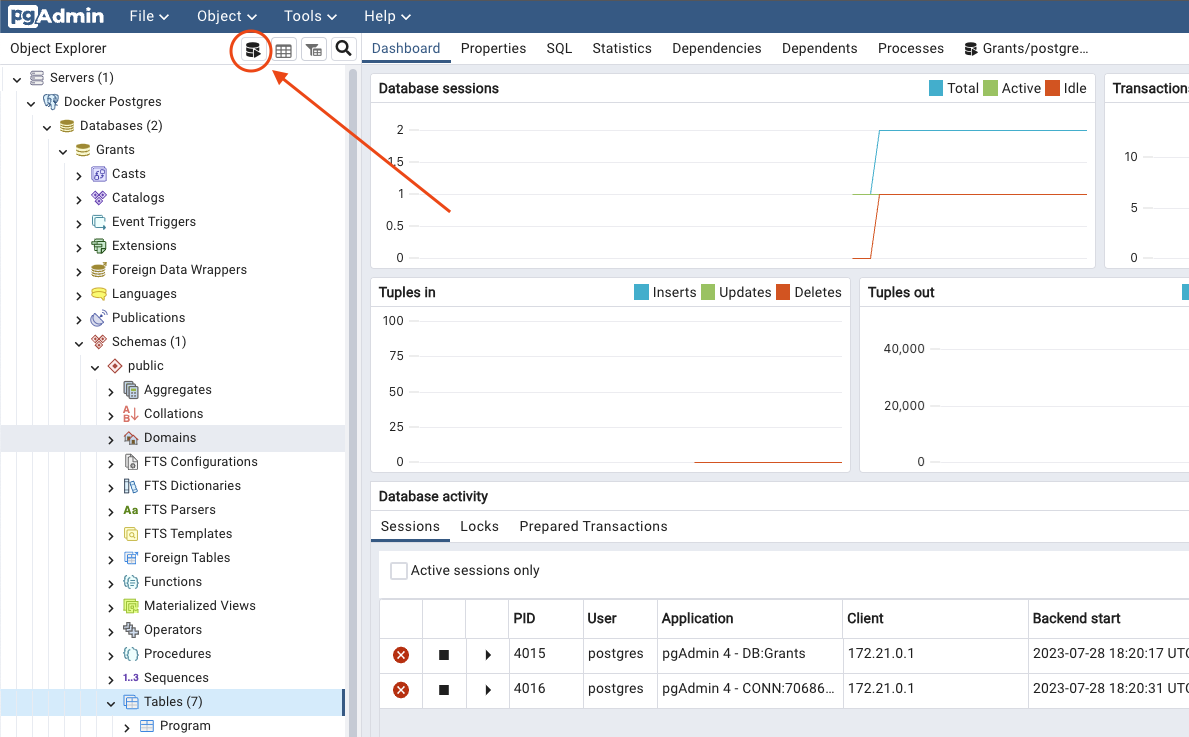The image size is (1189, 737).
Task: Collapse the Grants database node
Action: [64, 151]
